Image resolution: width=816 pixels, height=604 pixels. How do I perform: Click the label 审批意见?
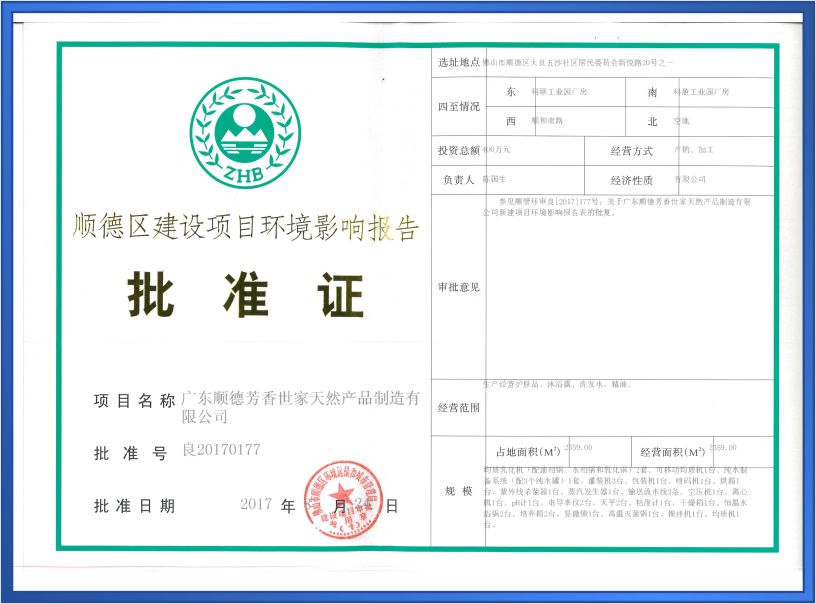(x=458, y=287)
